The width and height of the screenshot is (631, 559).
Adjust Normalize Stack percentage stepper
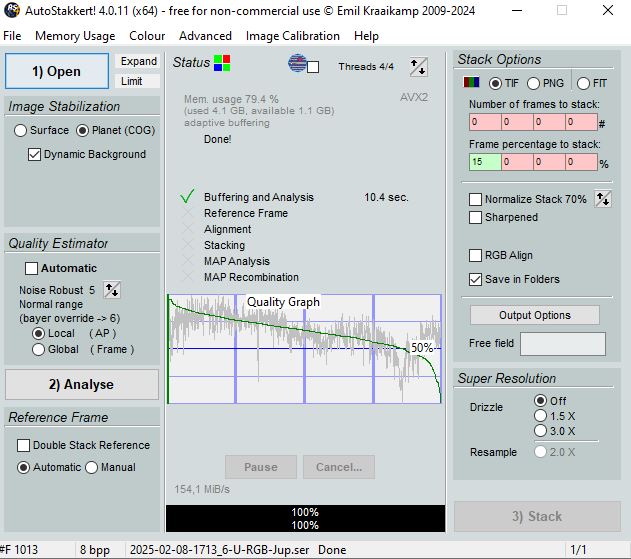(603, 199)
